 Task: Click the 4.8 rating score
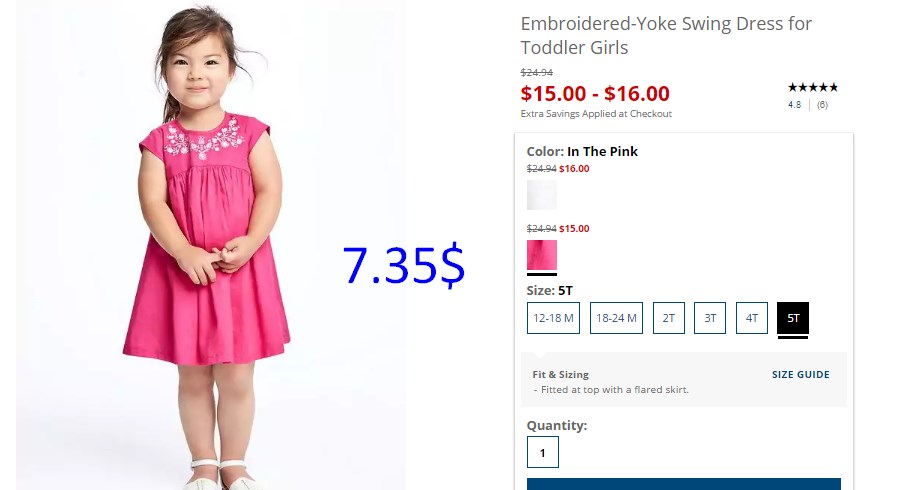[x=795, y=105]
